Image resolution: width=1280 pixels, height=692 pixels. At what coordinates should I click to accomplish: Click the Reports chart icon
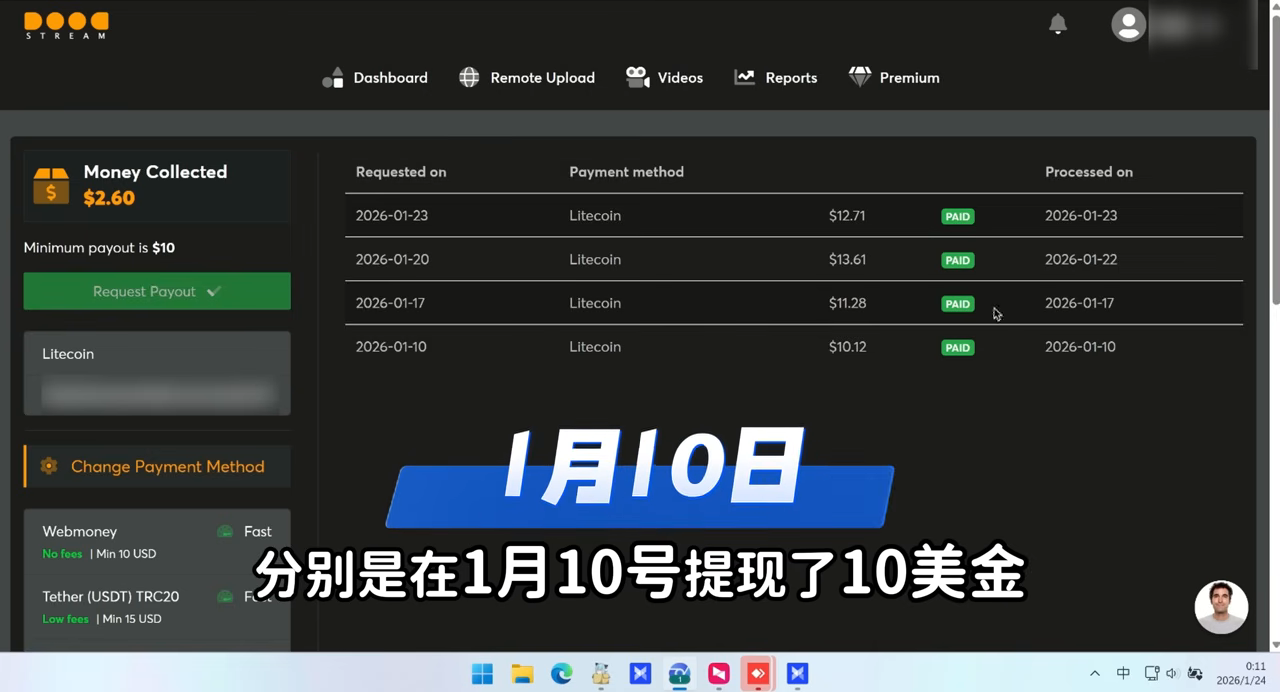(745, 78)
